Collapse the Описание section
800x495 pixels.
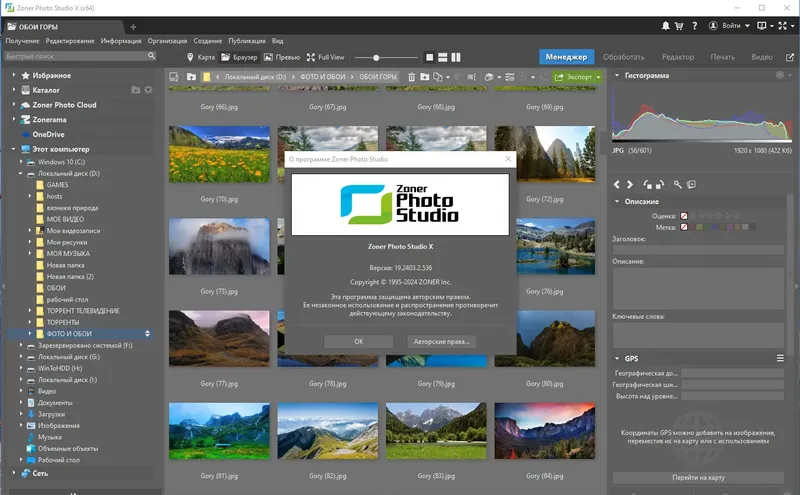[618, 201]
